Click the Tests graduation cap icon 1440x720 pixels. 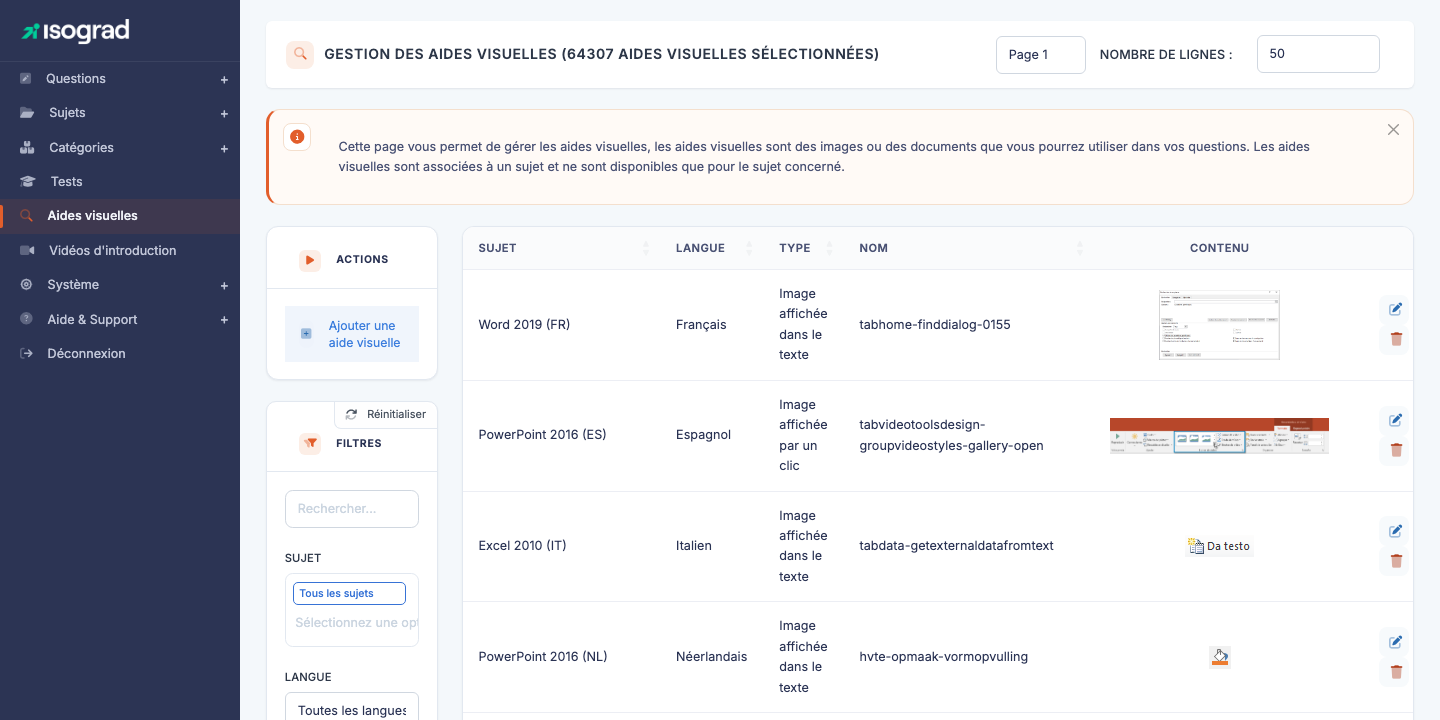click(28, 181)
